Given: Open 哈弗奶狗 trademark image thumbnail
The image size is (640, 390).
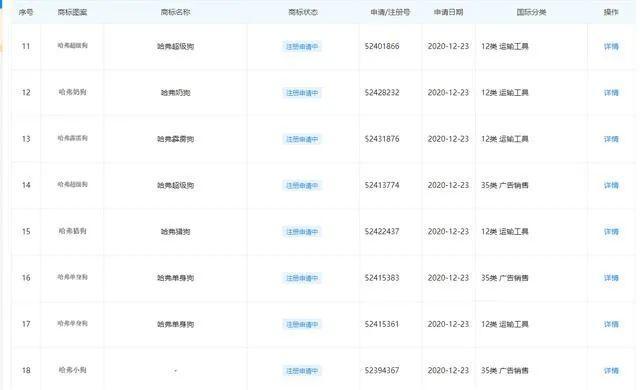Looking at the screenshot, I should [x=72, y=92].
